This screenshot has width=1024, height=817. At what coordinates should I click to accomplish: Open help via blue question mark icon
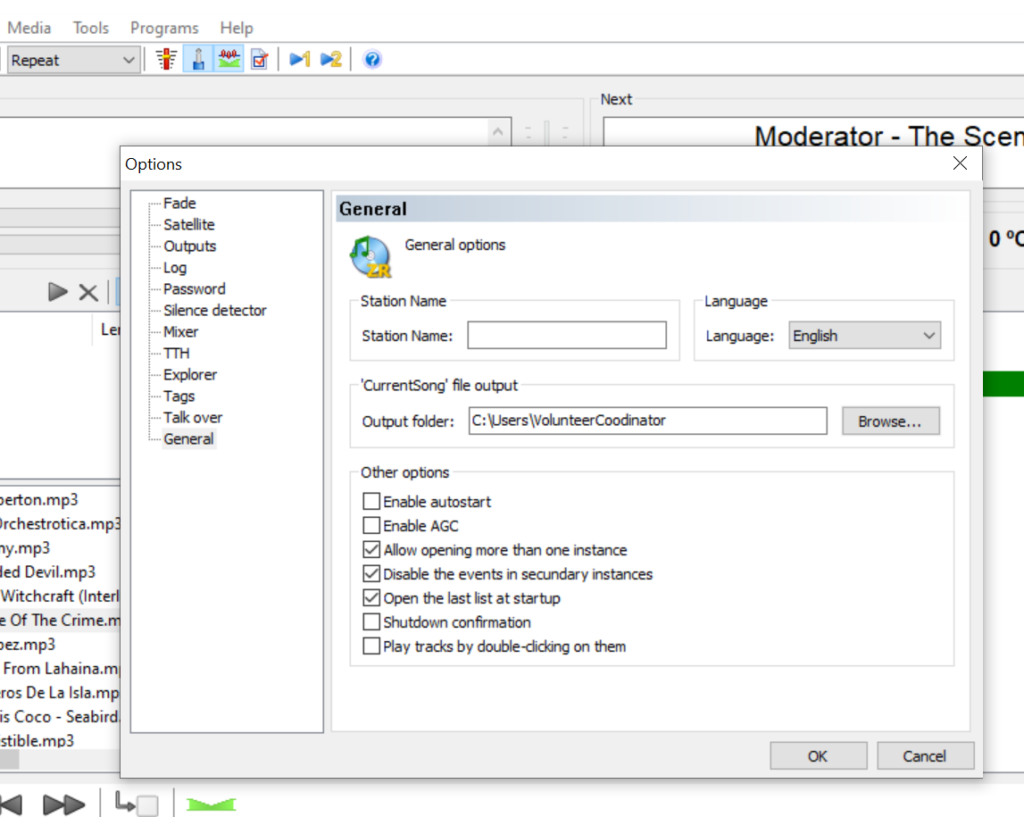(372, 60)
